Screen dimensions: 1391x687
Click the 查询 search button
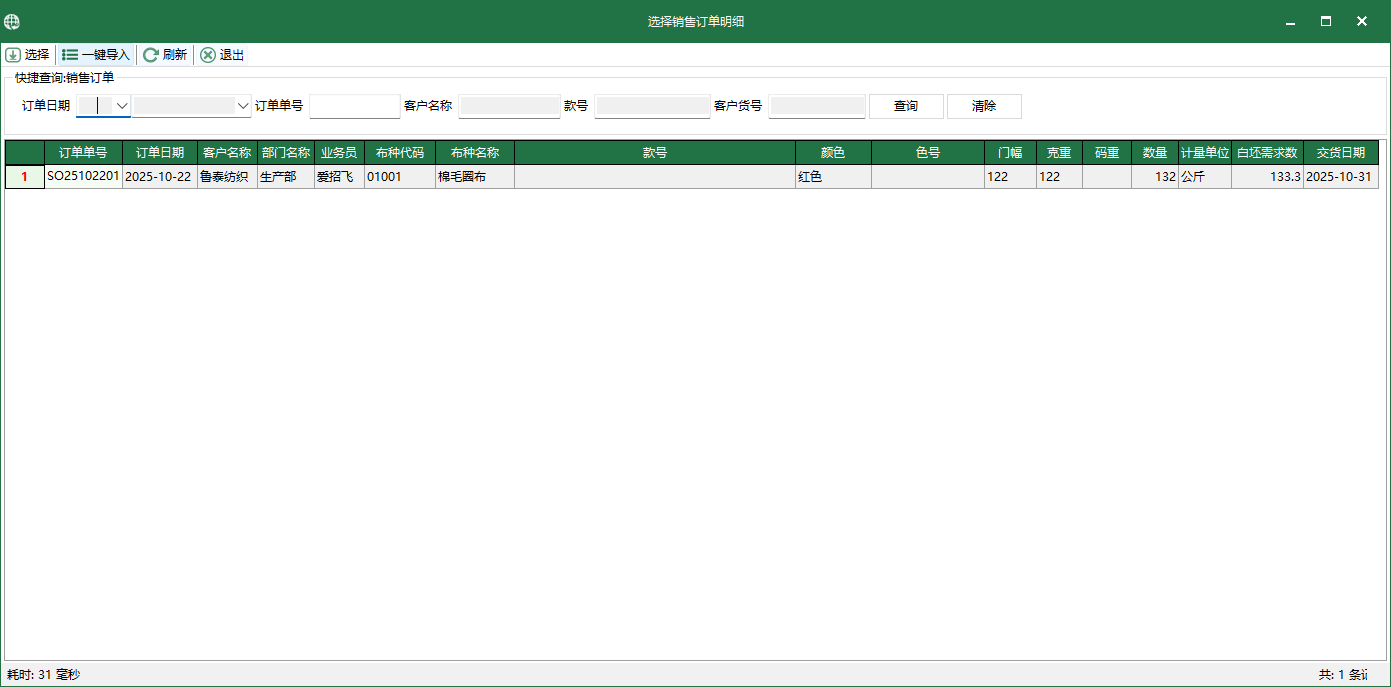[x=905, y=106]
